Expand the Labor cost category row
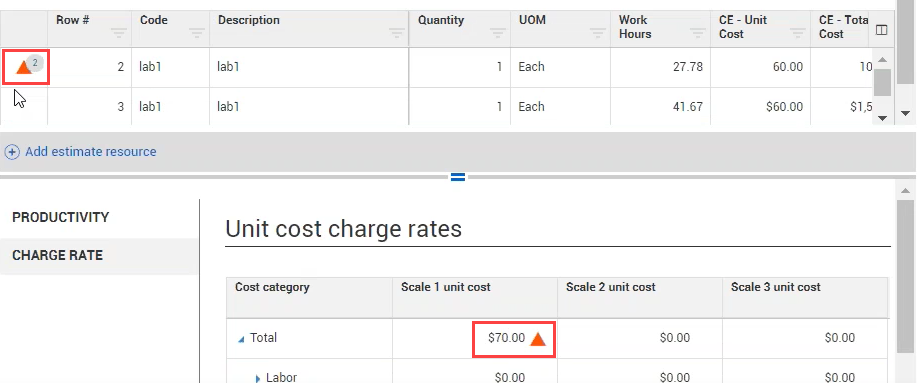Screen dimensions: 917x383 (257, 378)
